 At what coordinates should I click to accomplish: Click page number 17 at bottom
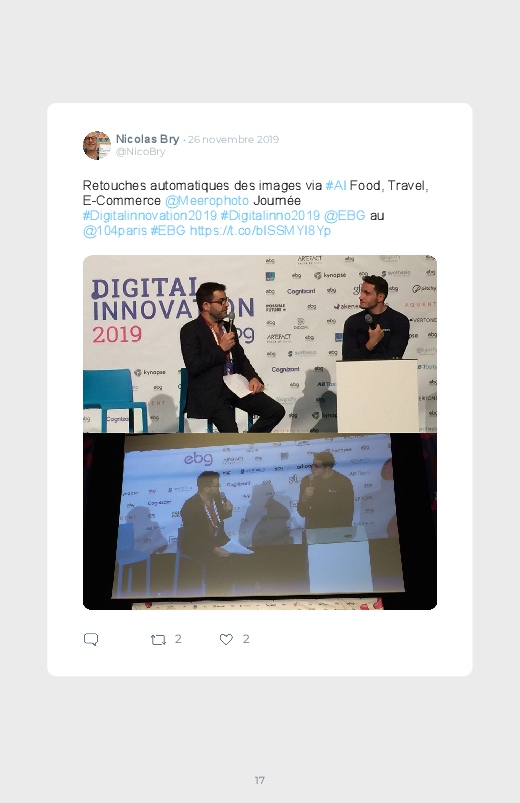point(260,780)
